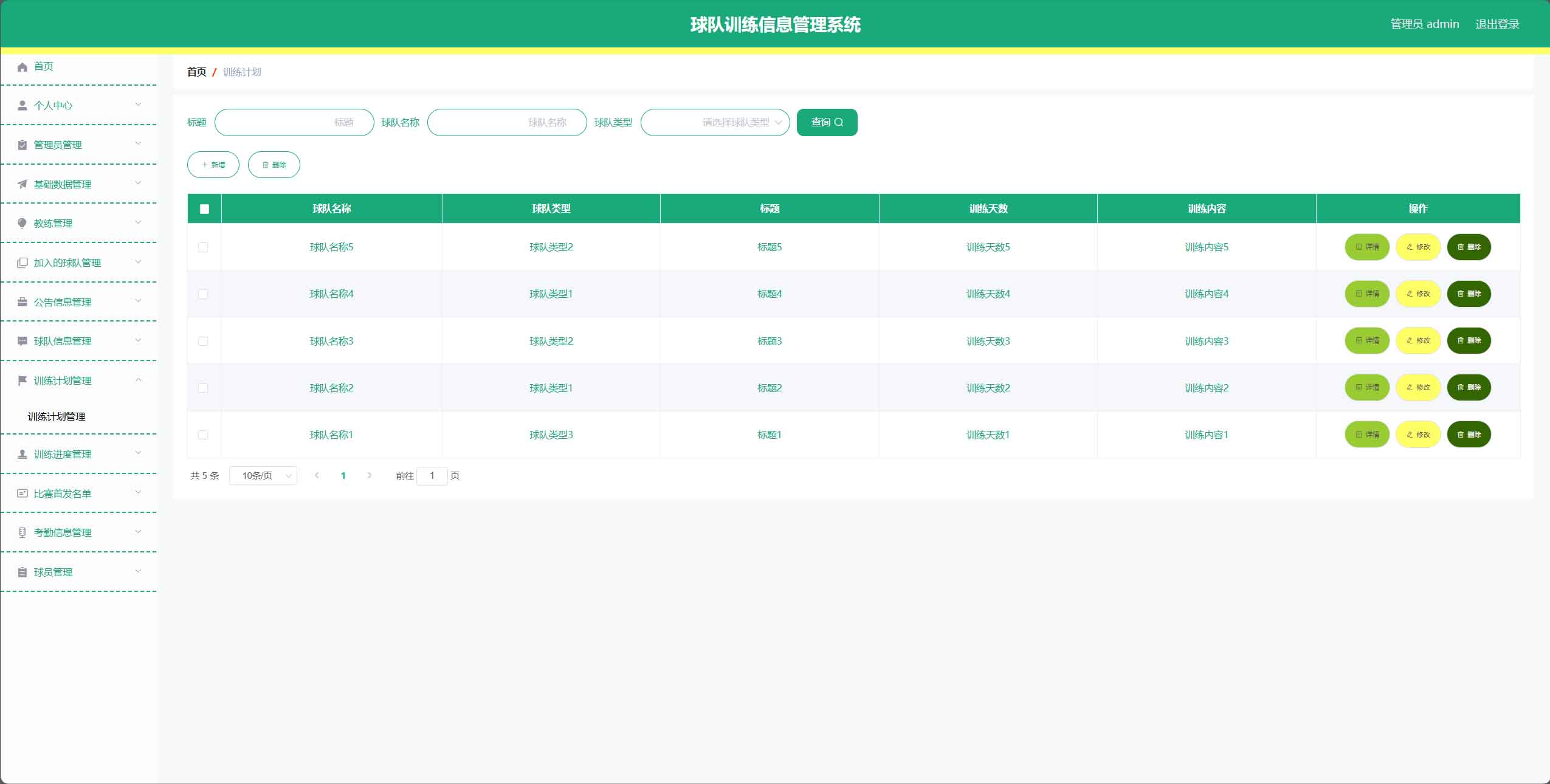This screenshot has width=1550, height=784.
Task: Focus the 球队名称 search input
Action: 507,122
